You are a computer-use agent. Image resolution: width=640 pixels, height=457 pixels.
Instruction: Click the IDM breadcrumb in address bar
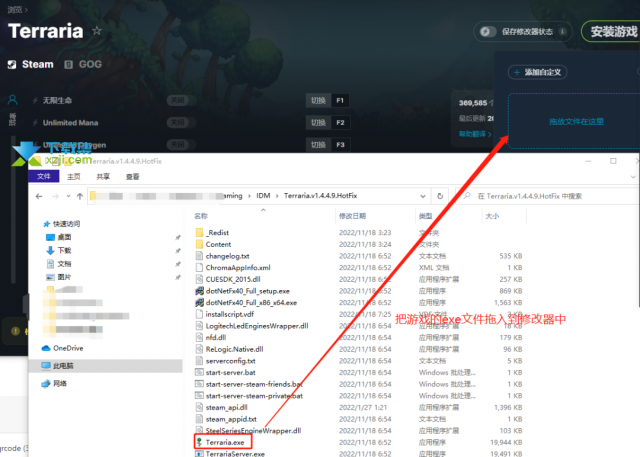tap(263, 196)
